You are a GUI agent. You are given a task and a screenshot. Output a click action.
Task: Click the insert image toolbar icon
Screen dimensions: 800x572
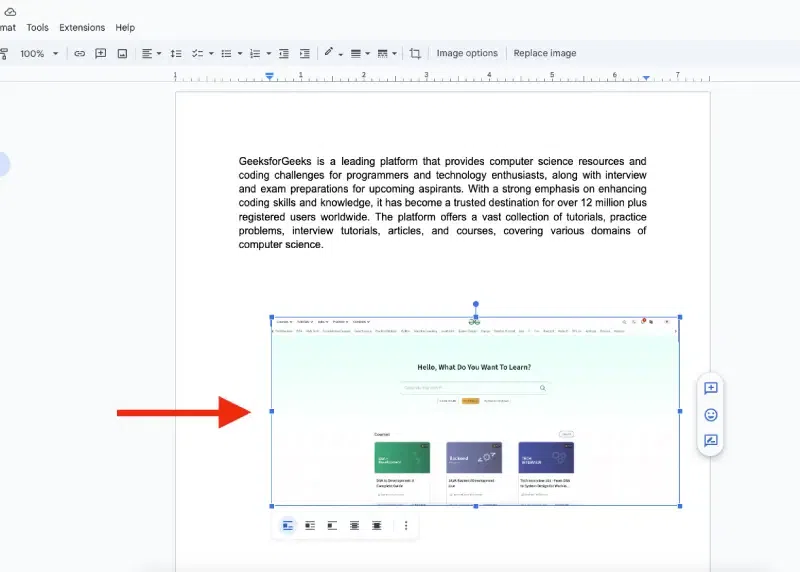122,54
